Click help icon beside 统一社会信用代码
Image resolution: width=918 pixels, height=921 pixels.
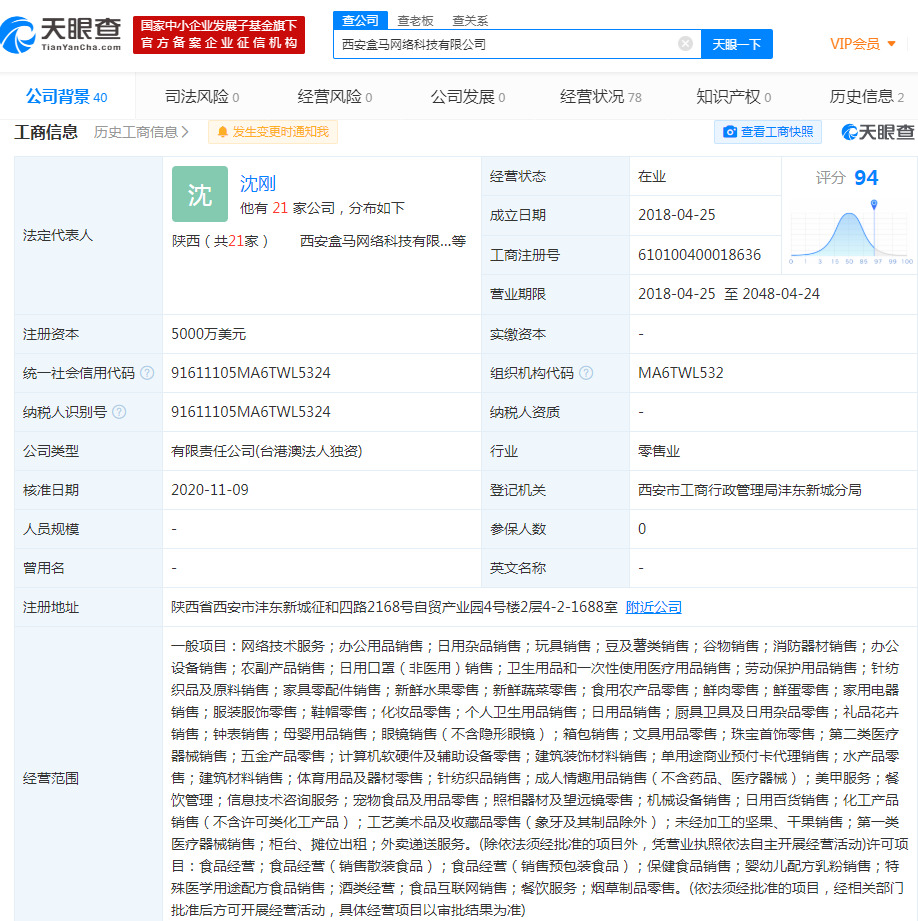tap(147, 373)
